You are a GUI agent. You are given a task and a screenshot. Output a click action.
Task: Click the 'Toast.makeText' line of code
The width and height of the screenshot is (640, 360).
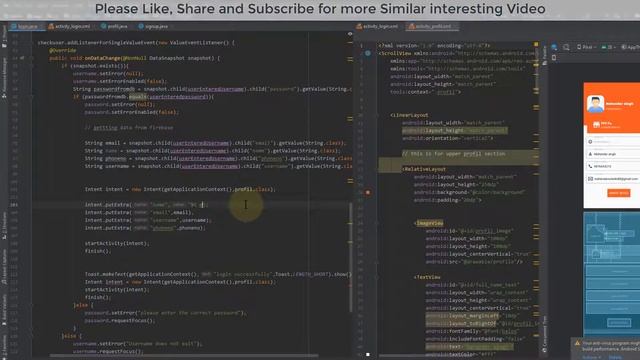tap(218, 274)
